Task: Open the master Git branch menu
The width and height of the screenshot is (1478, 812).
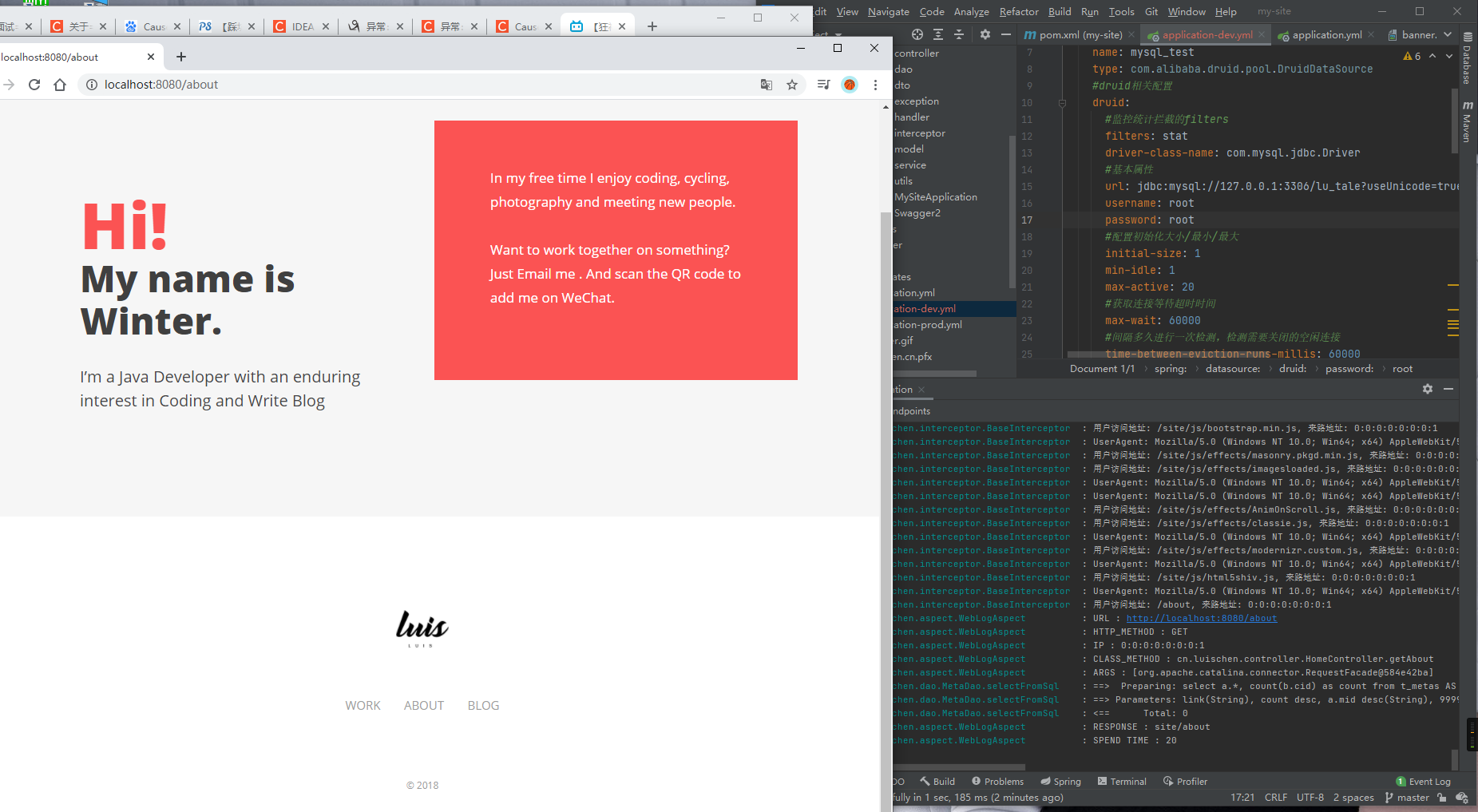Action: pos(1407,798)
